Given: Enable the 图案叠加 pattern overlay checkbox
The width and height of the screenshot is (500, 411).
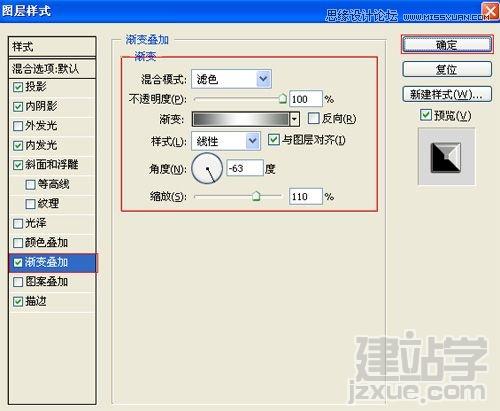Looking at the screenshot, I should (18, 282).
